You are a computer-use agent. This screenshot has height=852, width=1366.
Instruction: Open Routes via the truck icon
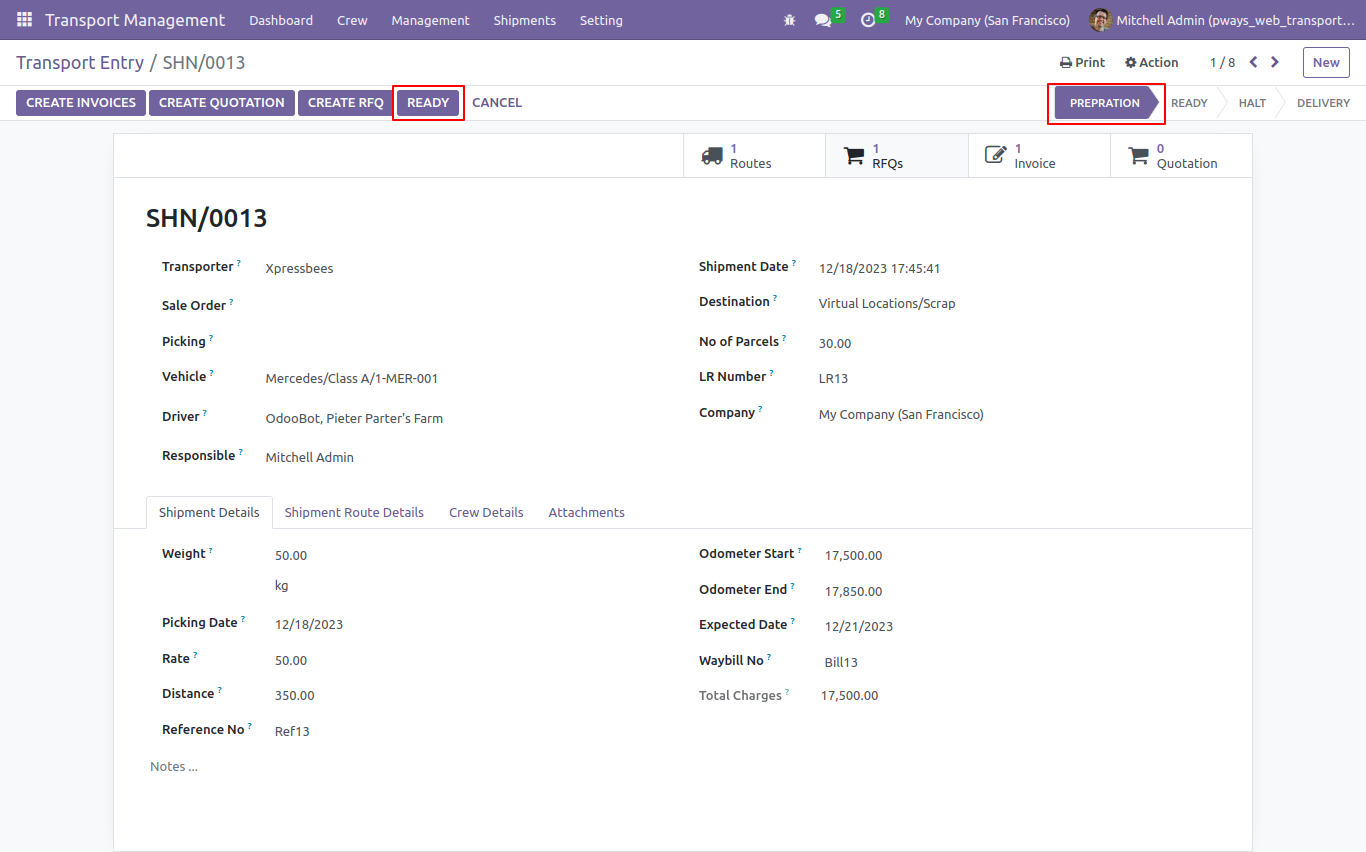[x=712, y=156]
